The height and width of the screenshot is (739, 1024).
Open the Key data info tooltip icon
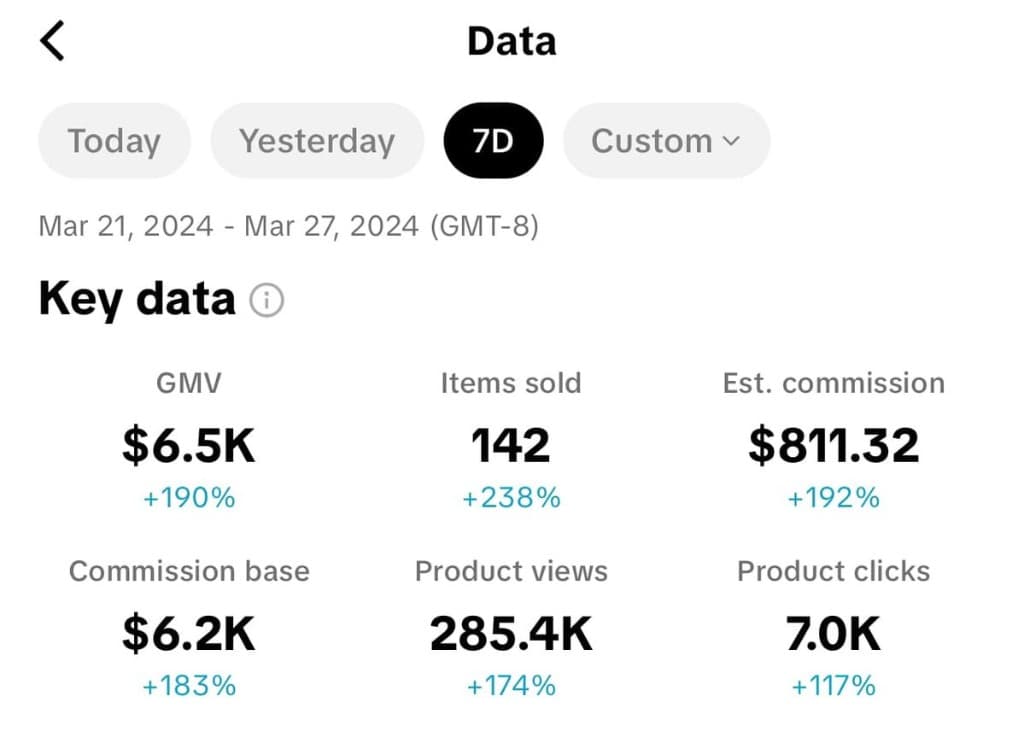click(266, 300)
